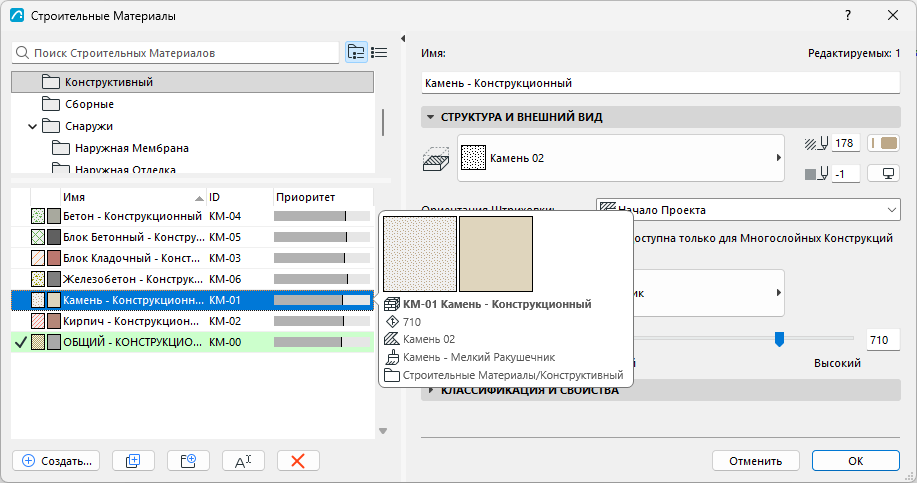Select Блок Кладочный KM-03 row

click(x=192, y=258)
